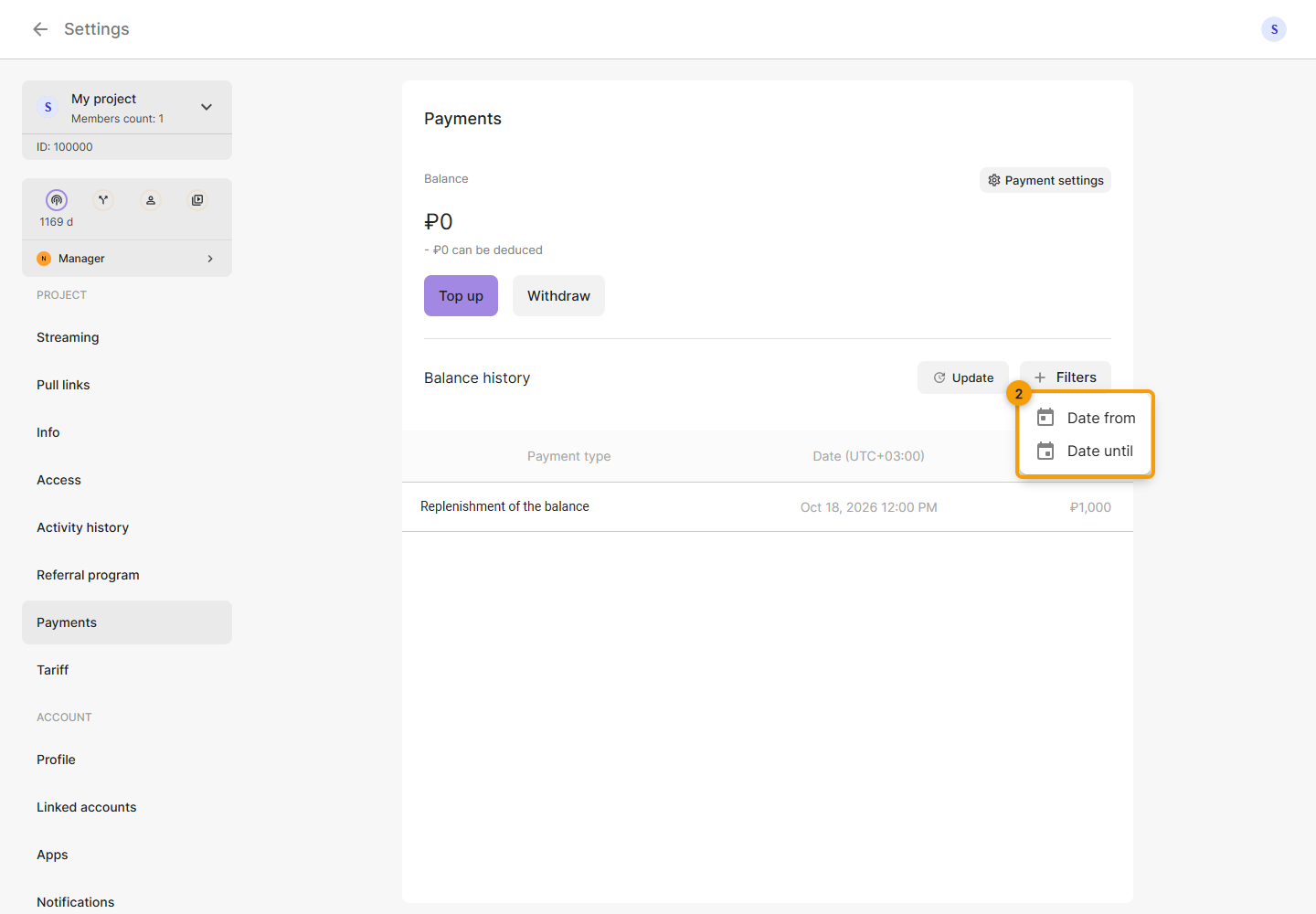The width and height of the screenshot is (1316, 914).
Task: Open Apps section
Action: pos(127,855)
